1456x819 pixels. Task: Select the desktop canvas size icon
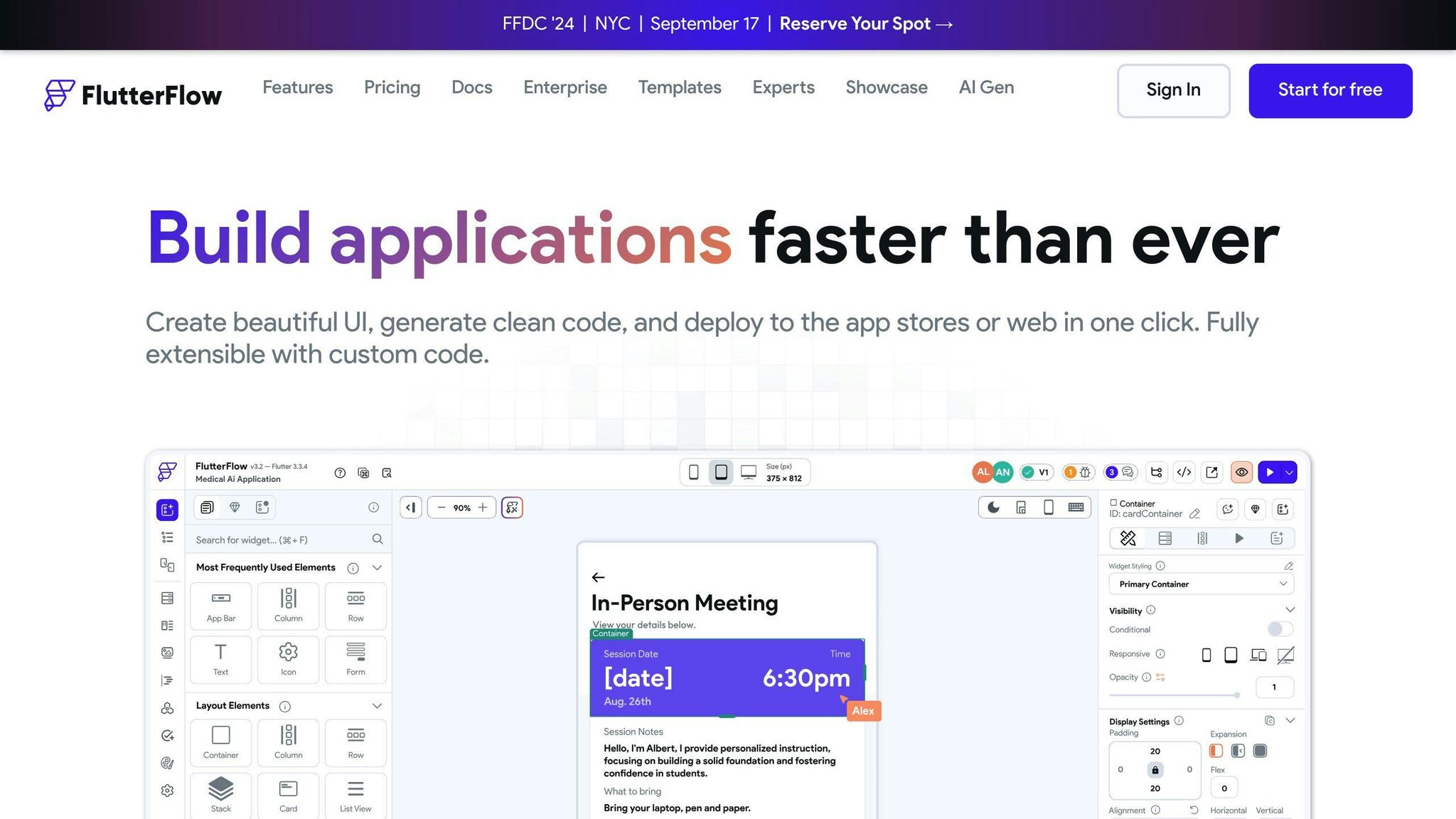[x=748, y=472]
